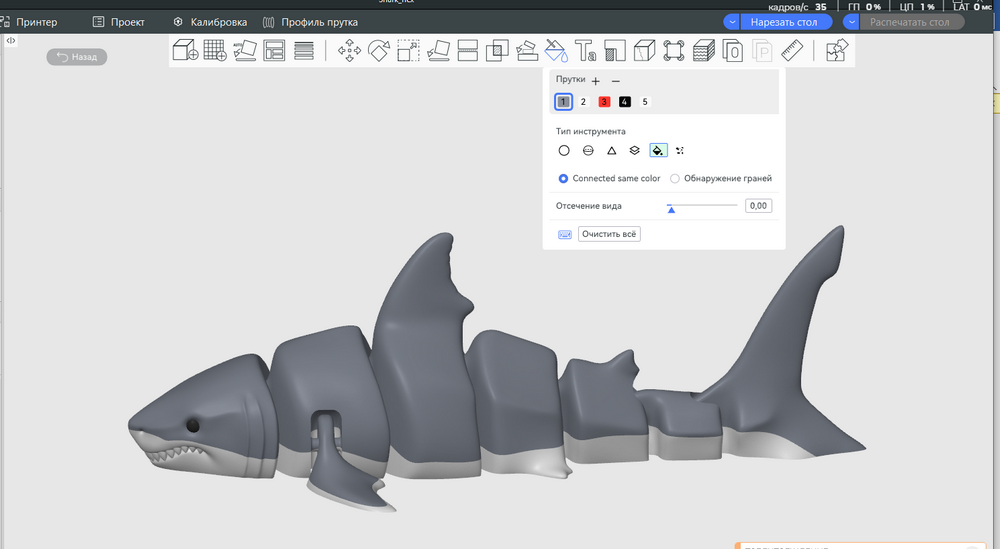Open the 'Распечатать стол' dropdown arrow
The image size is (1000, 549).
851,22
